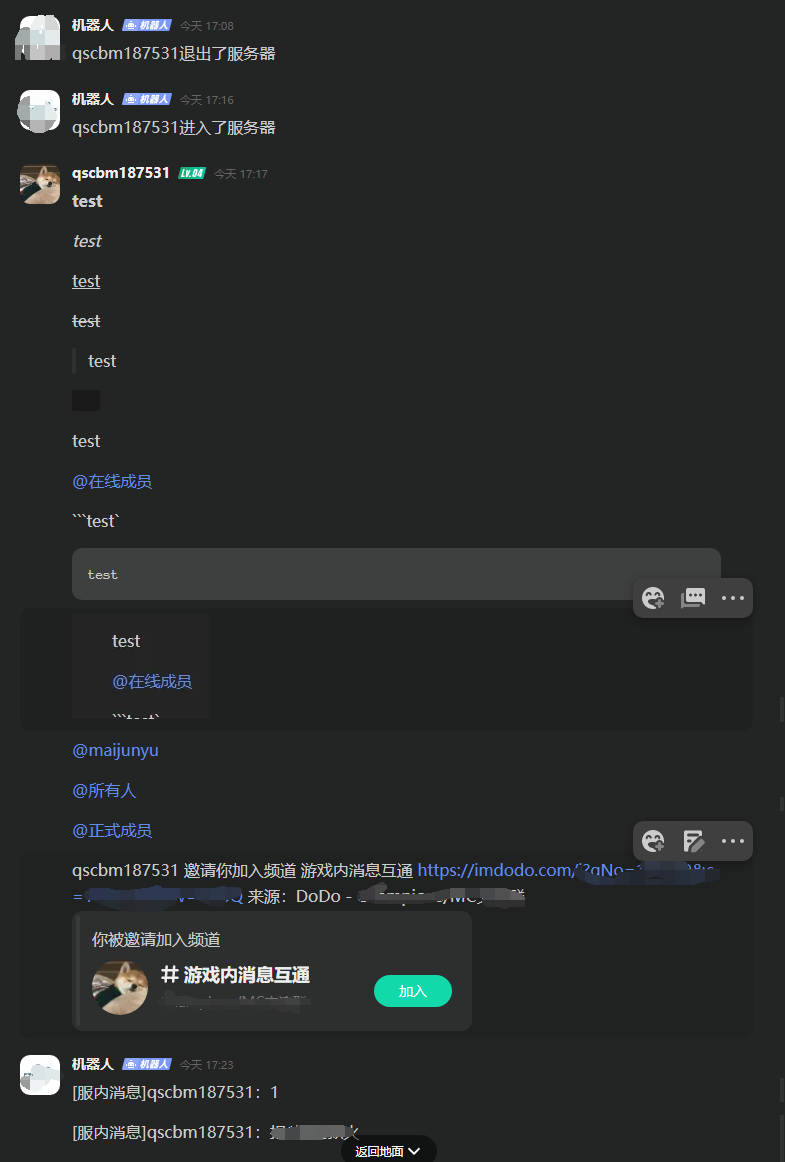Click the bot avatar at 17:23
Screen dimensions: 785x1162
point(40,1075)
